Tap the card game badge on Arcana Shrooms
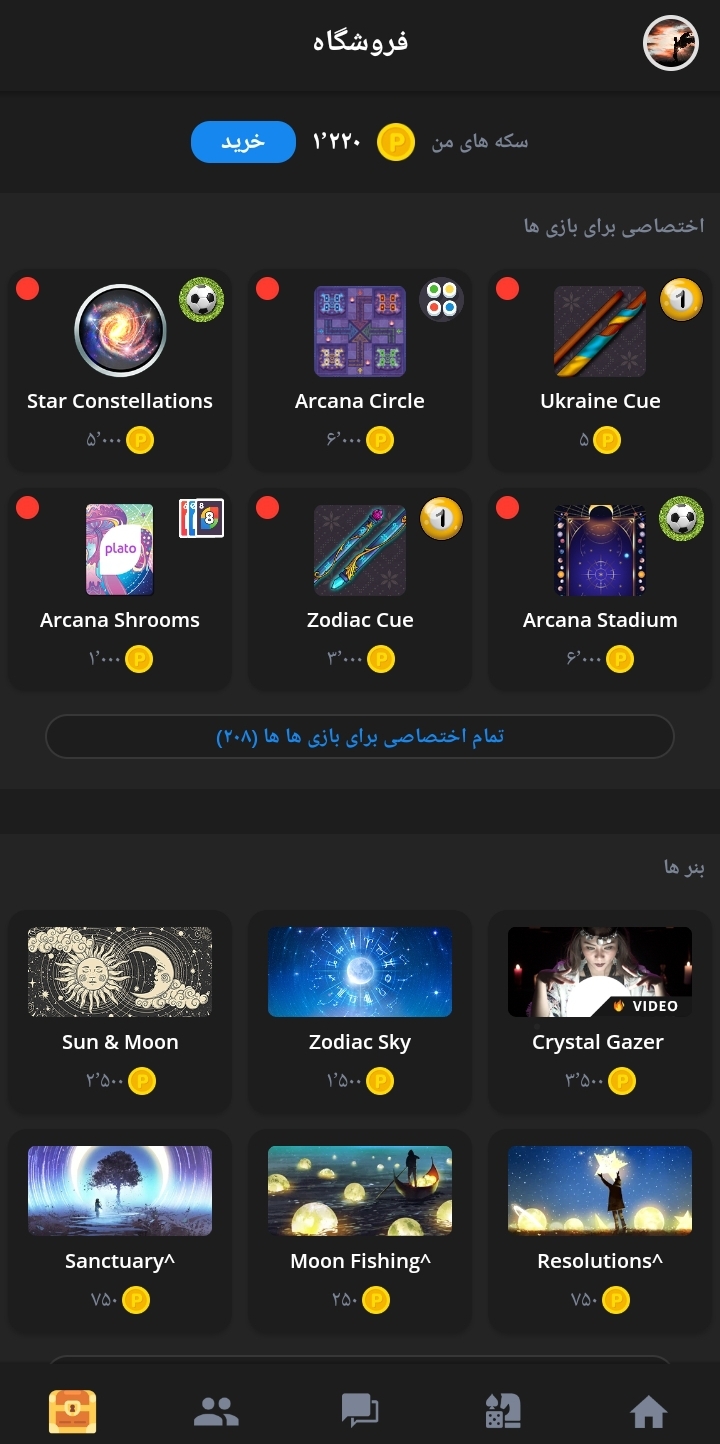This screenshot has height=1444, width=720. pyautogui.click(x=201, y=518)
